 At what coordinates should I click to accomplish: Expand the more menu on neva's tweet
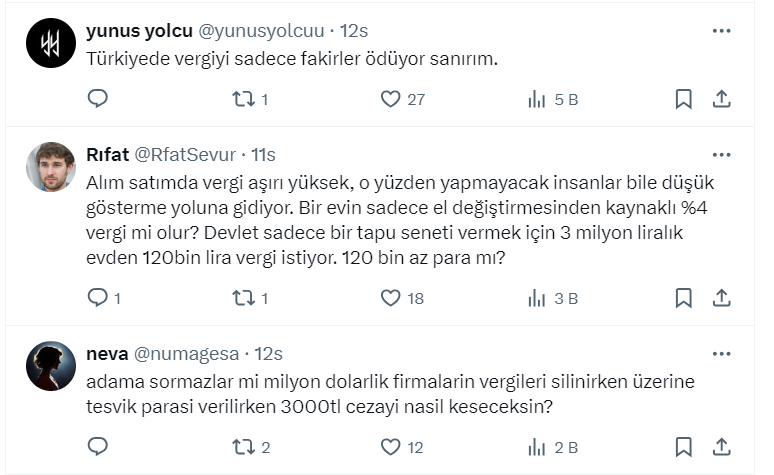pyautogui.click(x=721, y=354)
